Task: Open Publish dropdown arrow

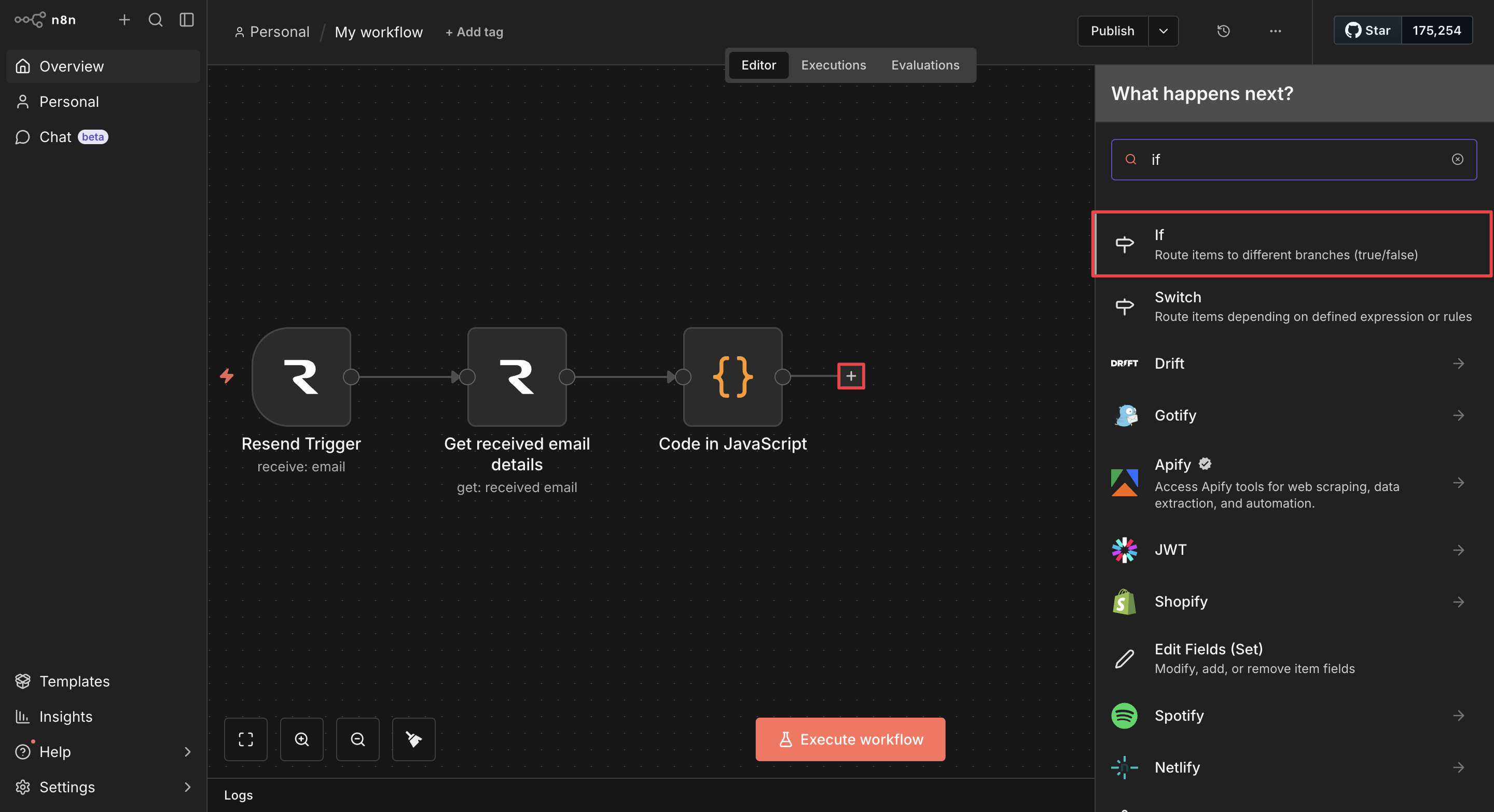Action: [x=1163, y=31]
